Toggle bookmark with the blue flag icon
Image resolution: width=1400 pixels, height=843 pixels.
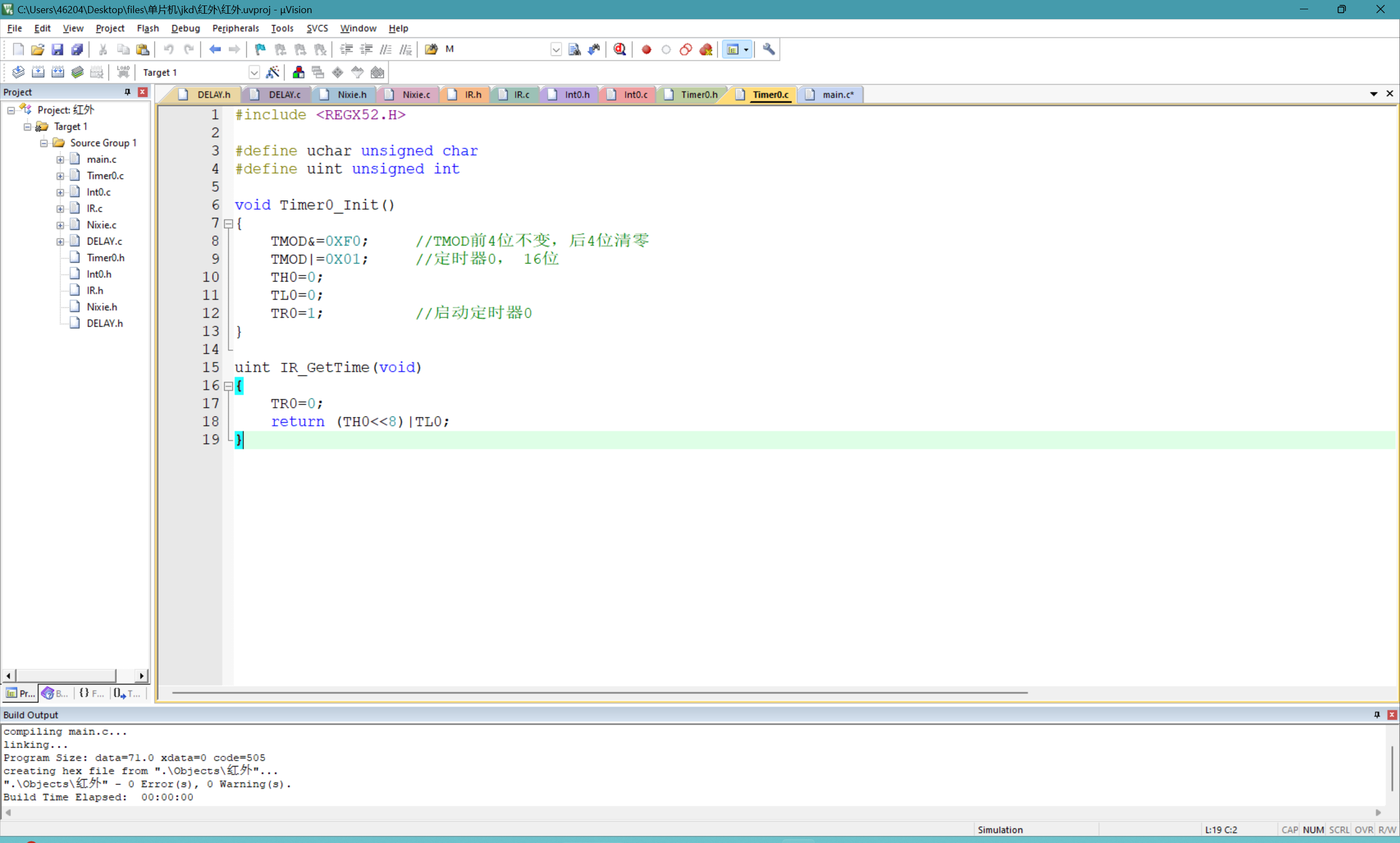(x=260, y=49)
